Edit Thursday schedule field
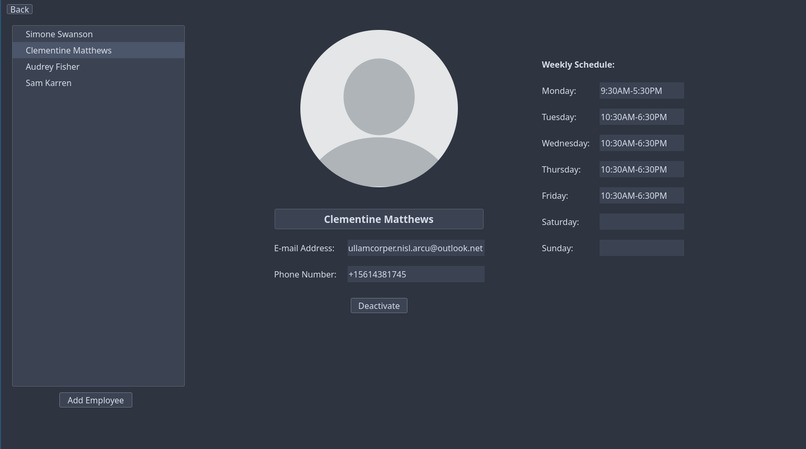Viewport: 806px width, 449px height. coord(642,169)
